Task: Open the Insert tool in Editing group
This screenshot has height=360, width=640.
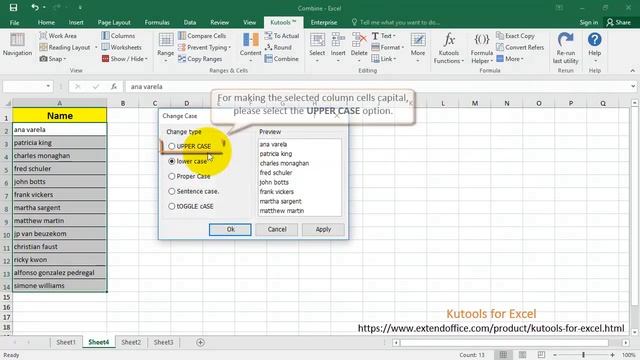Action: tap(338, 47)
